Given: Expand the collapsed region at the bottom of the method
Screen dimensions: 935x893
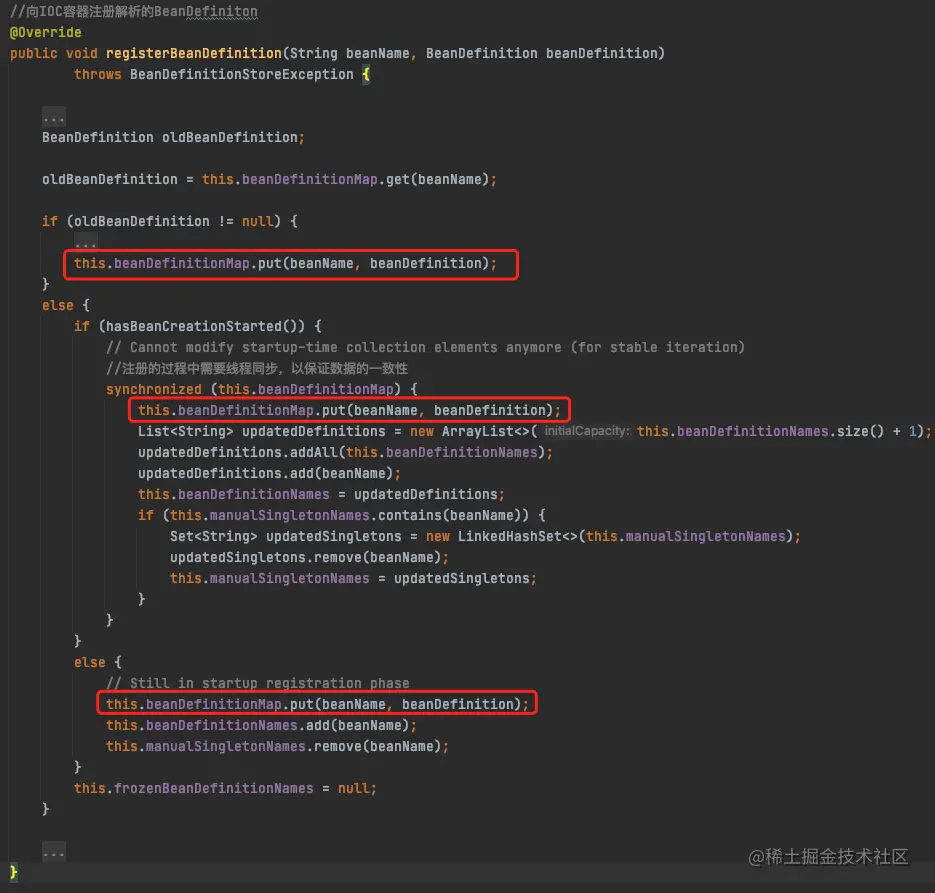Looking at the screenshot, I should point(53,852).
